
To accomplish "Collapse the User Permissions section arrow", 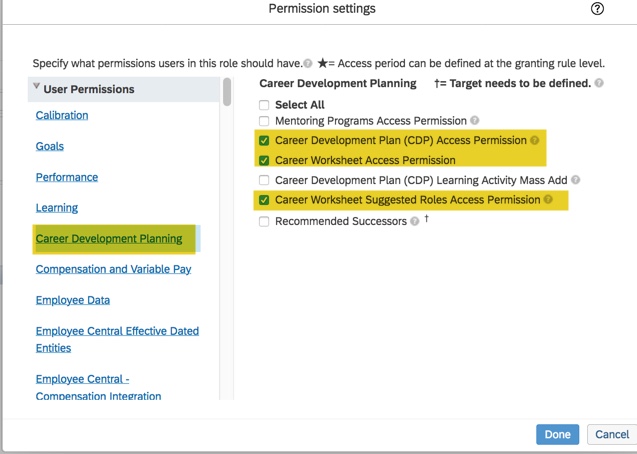I will (37, 88).
